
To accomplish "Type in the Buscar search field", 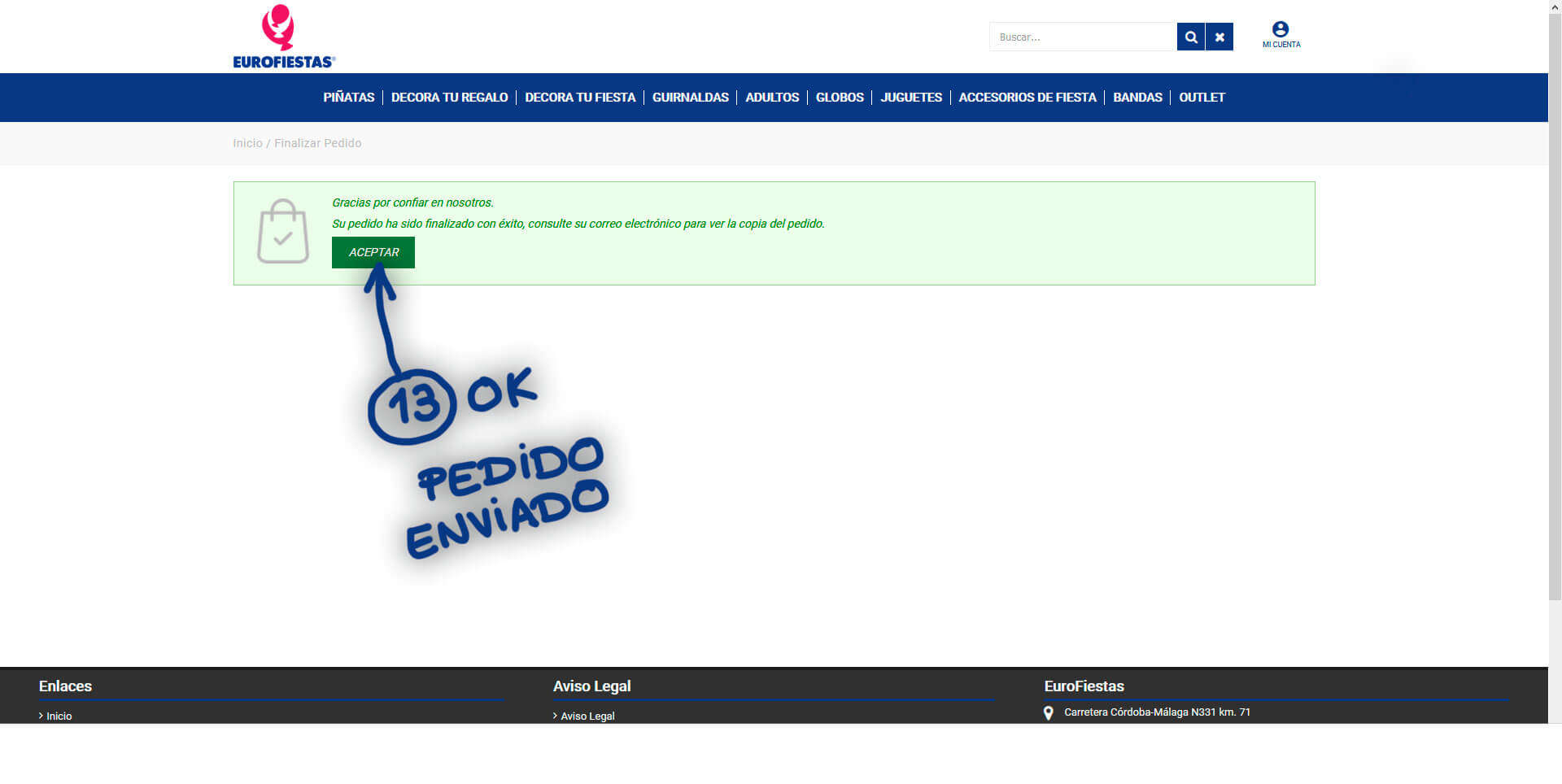I will [x=1082, y=37].
